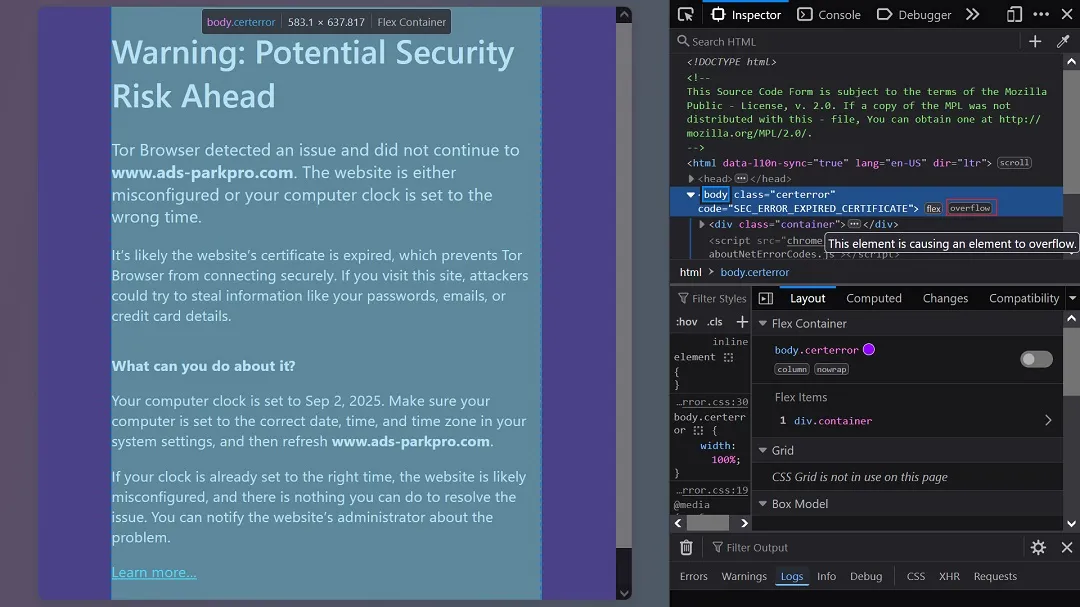The width and height of the screenshot is (1080, 607).
Task: Switch to the Console tab
Action: pos(829,14)
